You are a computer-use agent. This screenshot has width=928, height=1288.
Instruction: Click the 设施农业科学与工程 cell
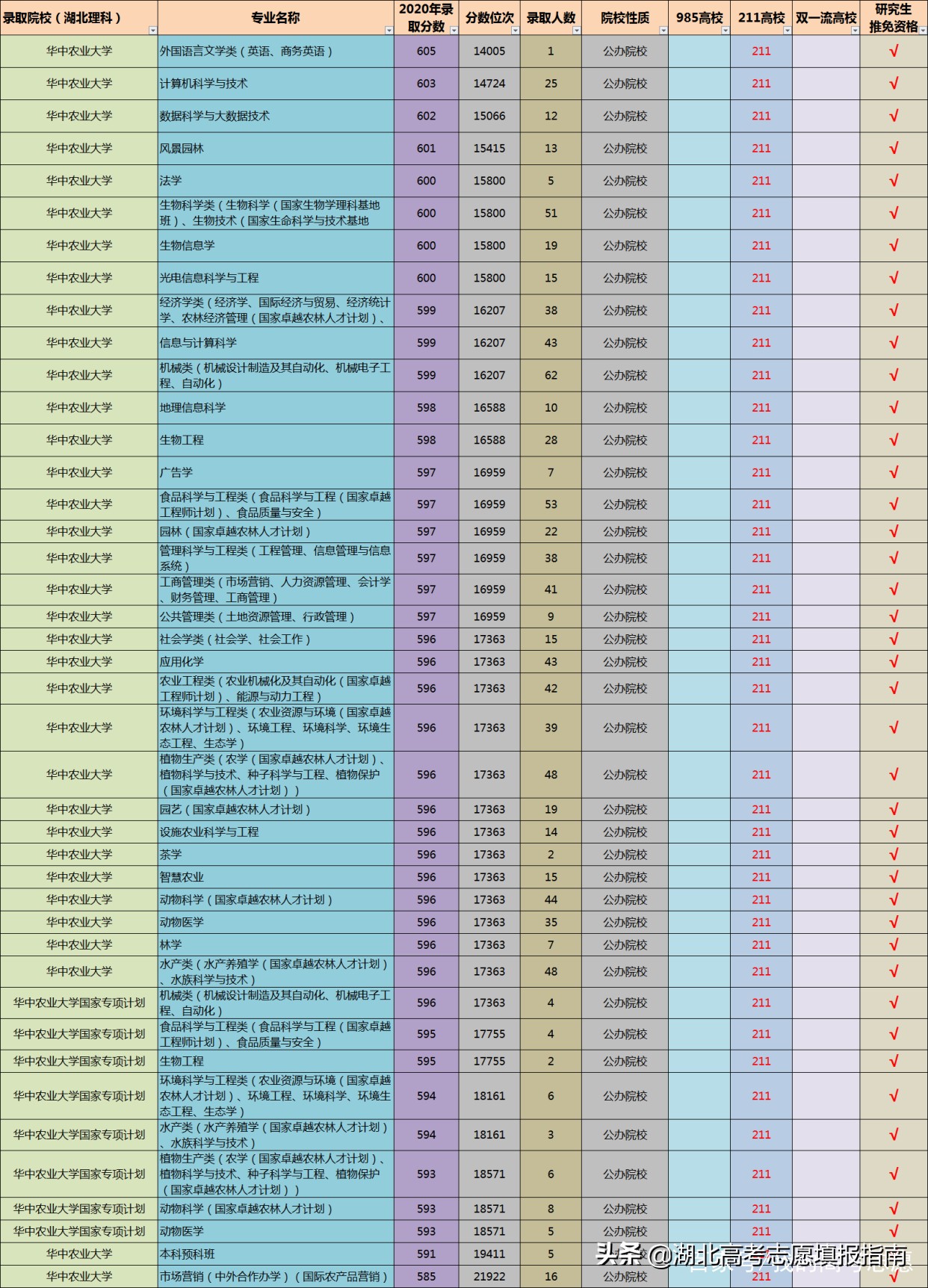point(276,832)
